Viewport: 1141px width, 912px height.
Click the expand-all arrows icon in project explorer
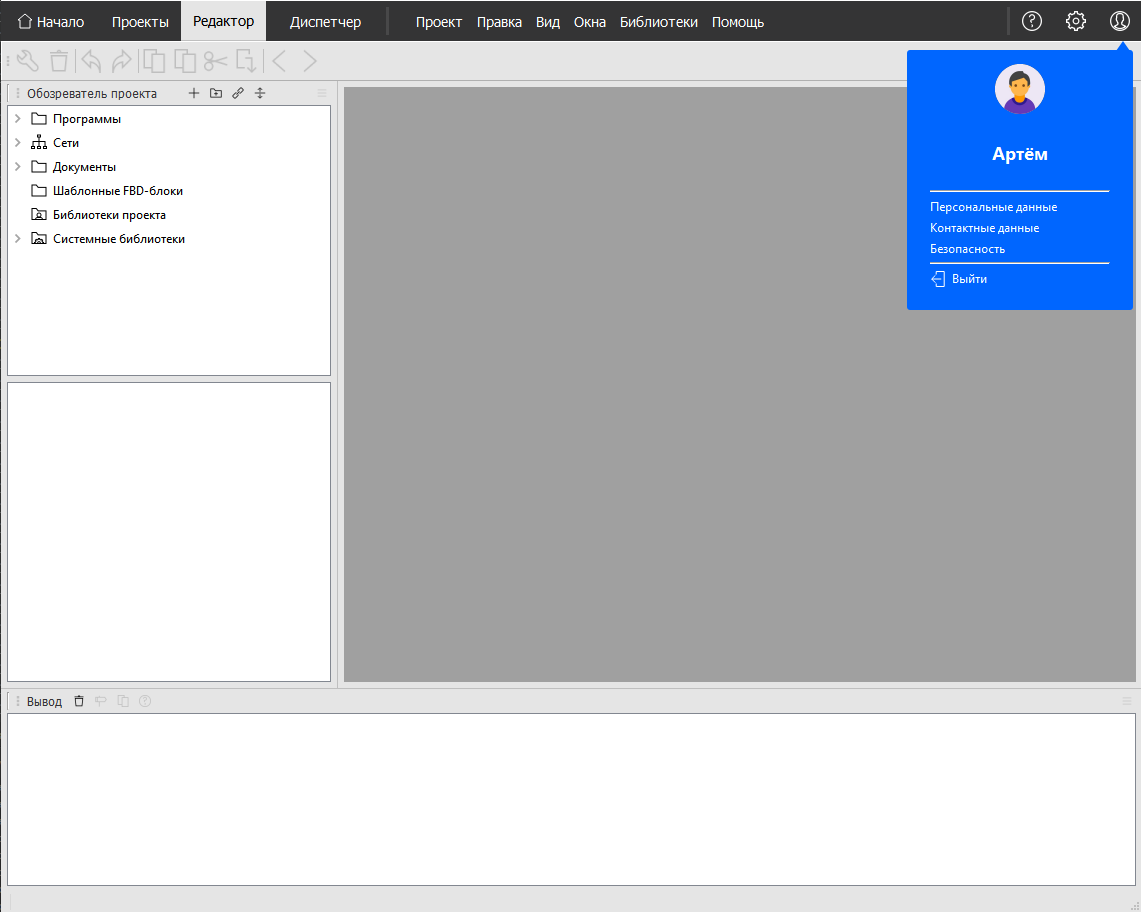[260, 93]
